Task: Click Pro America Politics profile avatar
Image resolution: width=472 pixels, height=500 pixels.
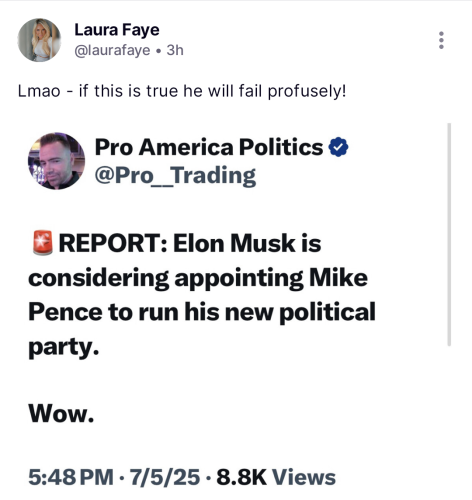Action: click(56, 161)
